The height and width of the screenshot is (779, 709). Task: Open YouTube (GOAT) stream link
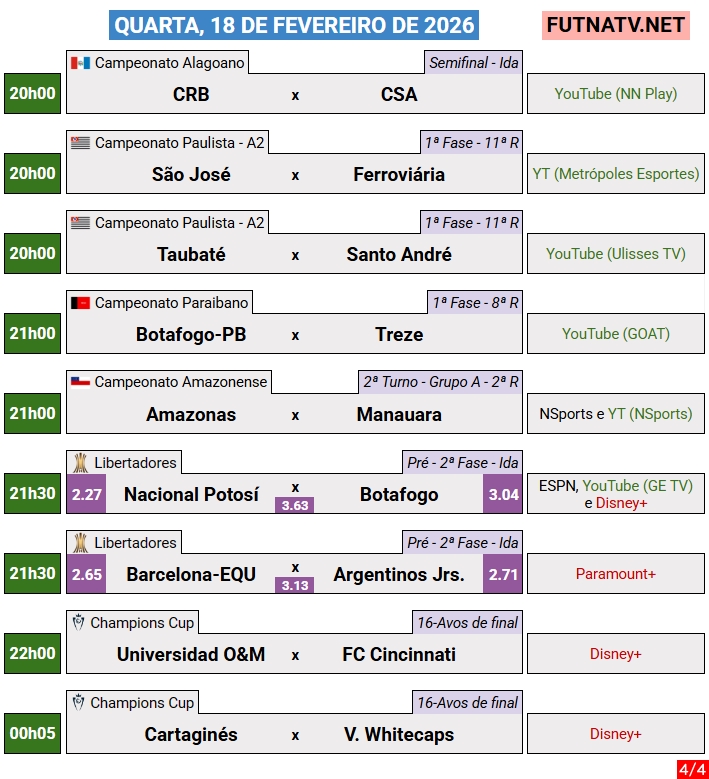[x=615, y=334]
